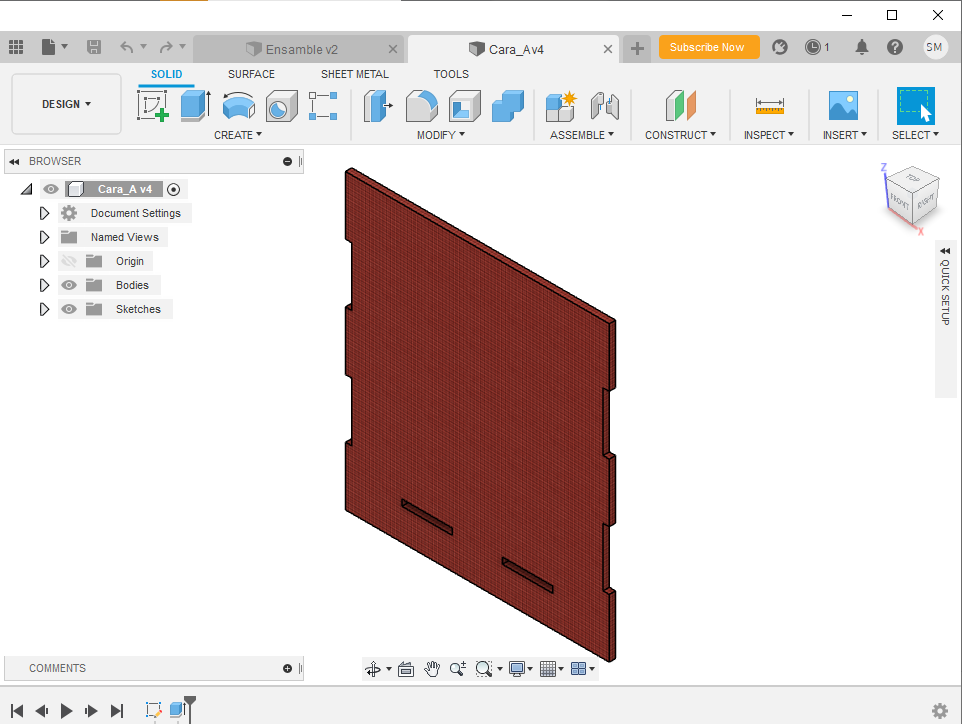
Task: Hide the Sketches folder
Action: pyautogui.click(x=69, y=309)
